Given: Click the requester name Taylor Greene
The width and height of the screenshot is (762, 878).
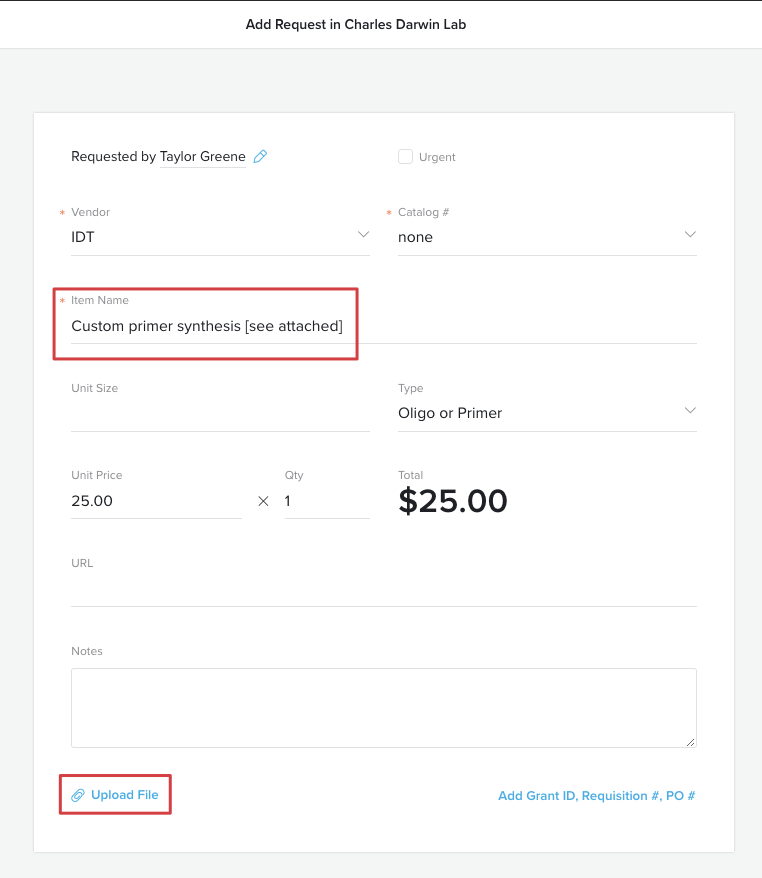Looking at the screenshot, I should (x=202, y=157).
